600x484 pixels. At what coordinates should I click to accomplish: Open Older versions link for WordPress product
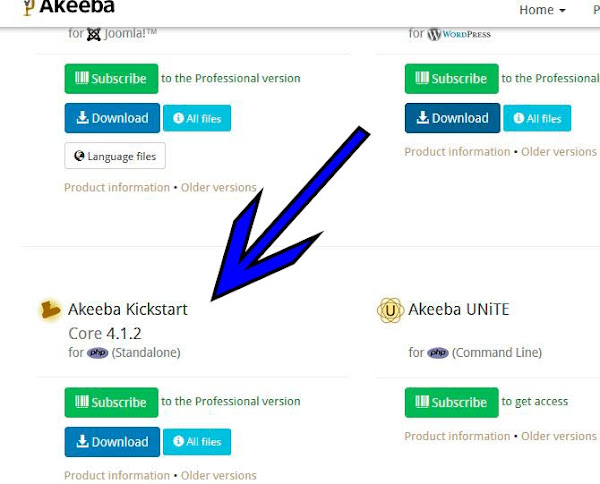pos(559,152)
